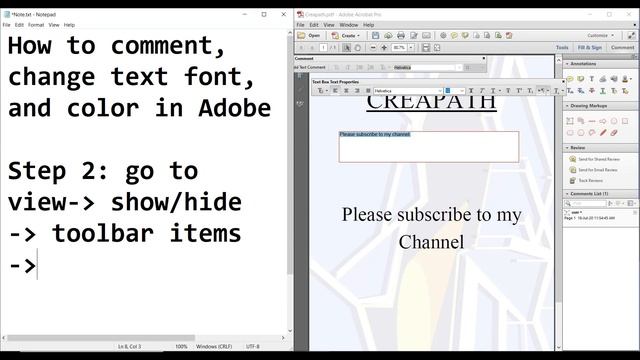Toggle left text alignment in Text Box Properties
The width and height of the screenshot is (640, 360).
[335, 91]
